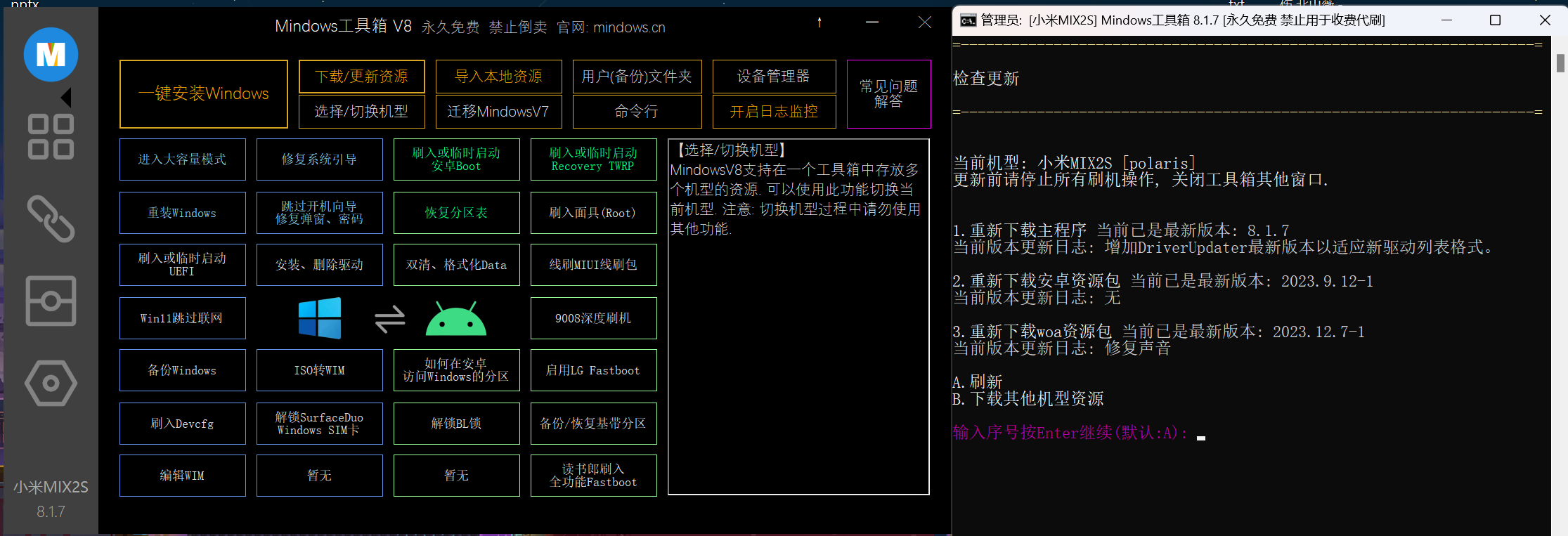Click 双清、格式化Data
The height and width of the screenshot is (536, 1568).
click(x=457, y=265)
